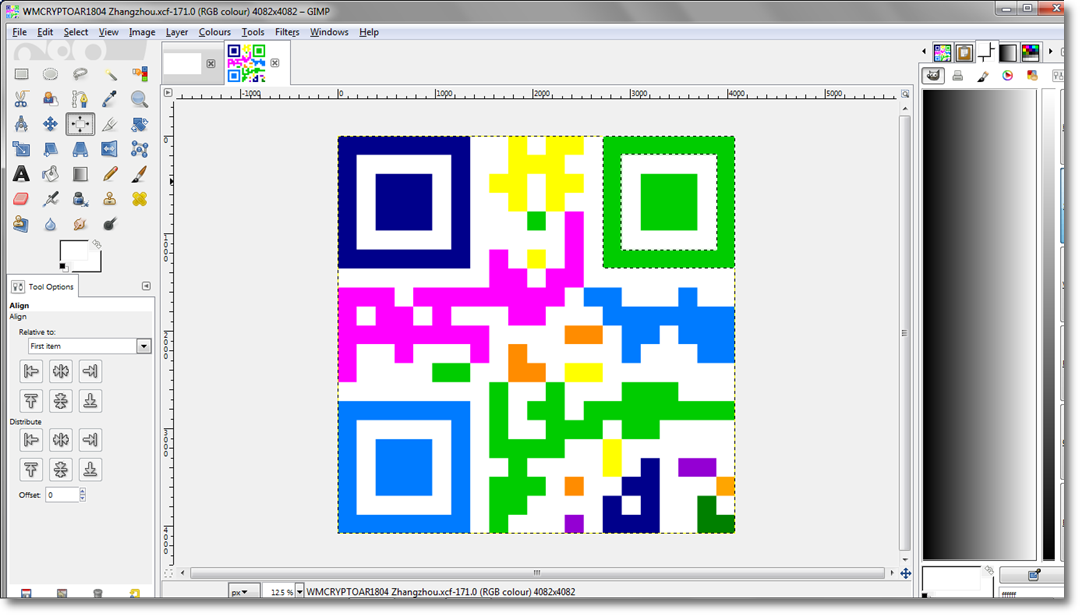This screenshot has height=615, width=1080.
Task: Select the Alignment tool in the toolbox
Action: click(x=80, y=124)
